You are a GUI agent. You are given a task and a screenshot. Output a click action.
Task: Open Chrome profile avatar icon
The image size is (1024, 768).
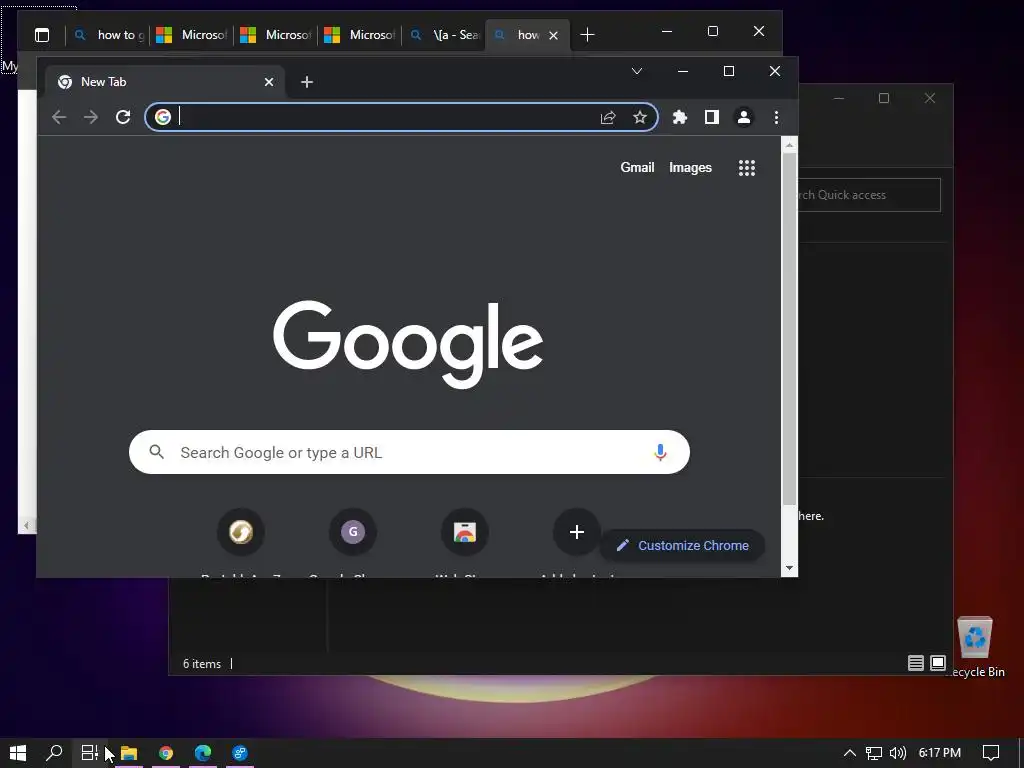[744, 117]
